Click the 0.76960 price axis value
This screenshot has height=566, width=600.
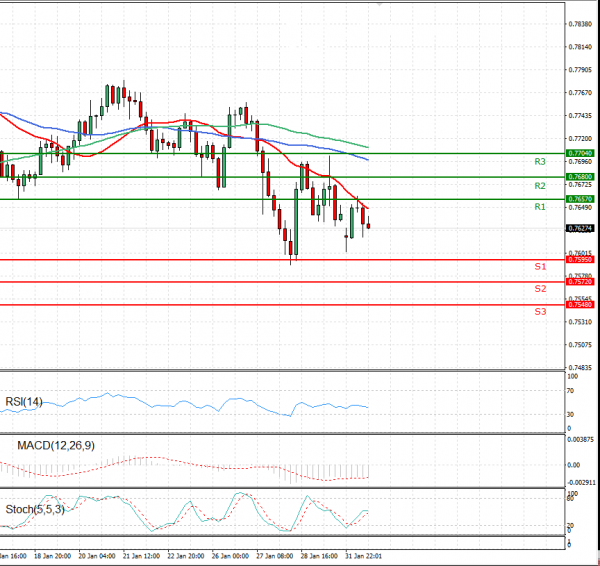[580, 161]
